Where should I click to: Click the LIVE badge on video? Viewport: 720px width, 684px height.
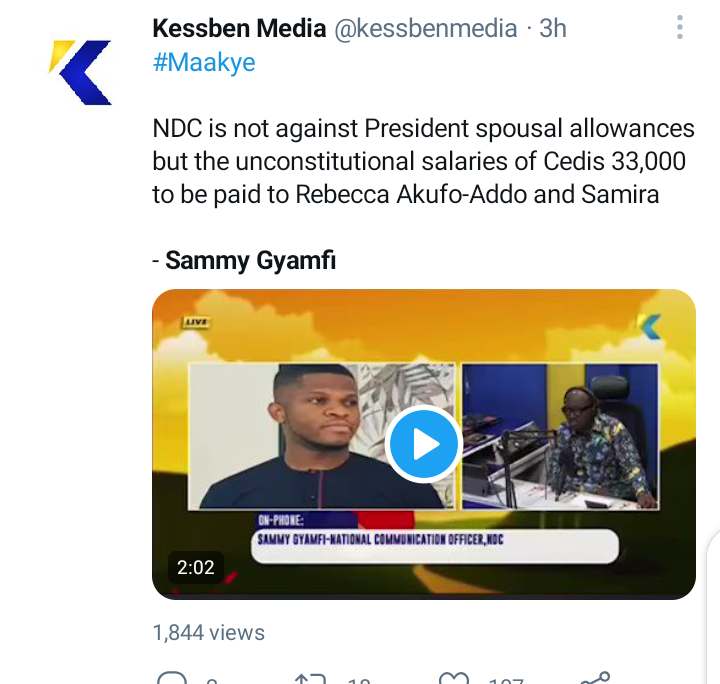click(x=196, y=322)
